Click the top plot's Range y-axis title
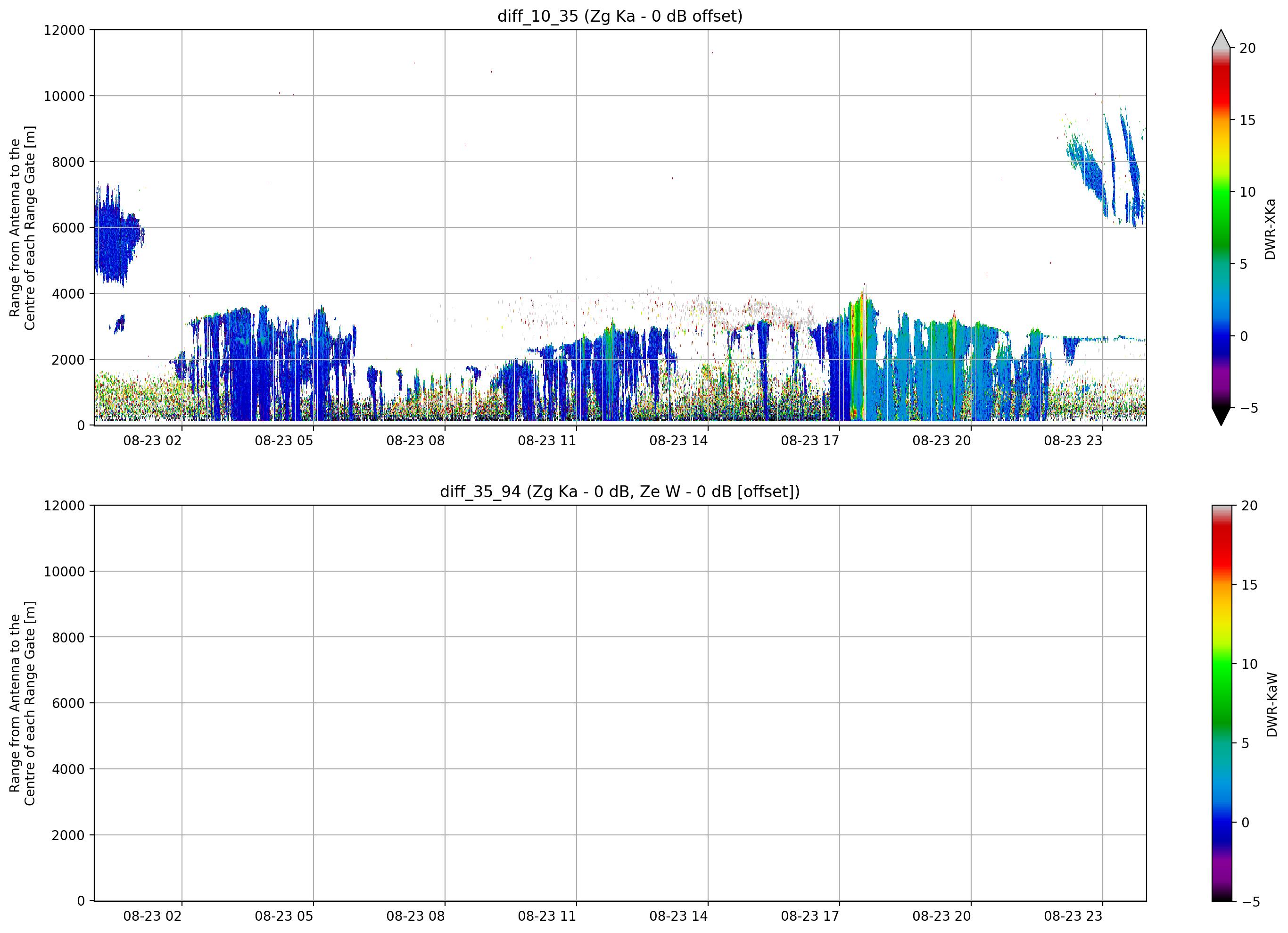 (22, 228)
